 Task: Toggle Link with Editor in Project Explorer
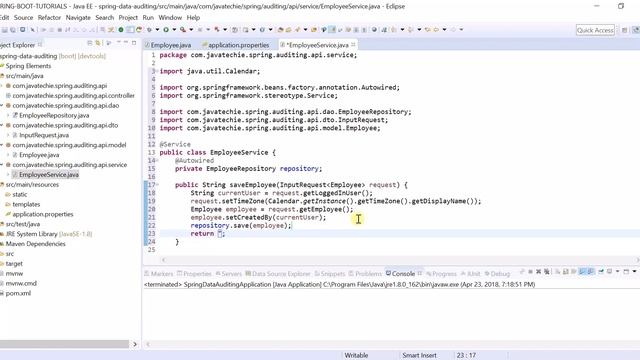point(98,43)
